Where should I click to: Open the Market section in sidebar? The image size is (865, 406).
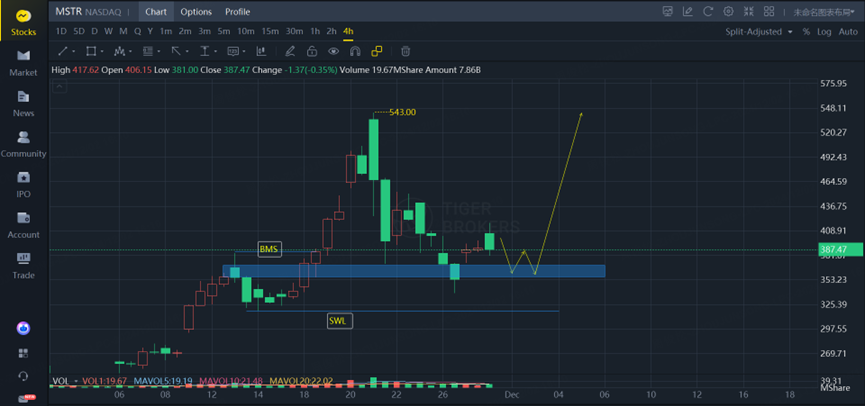point(23,63)
